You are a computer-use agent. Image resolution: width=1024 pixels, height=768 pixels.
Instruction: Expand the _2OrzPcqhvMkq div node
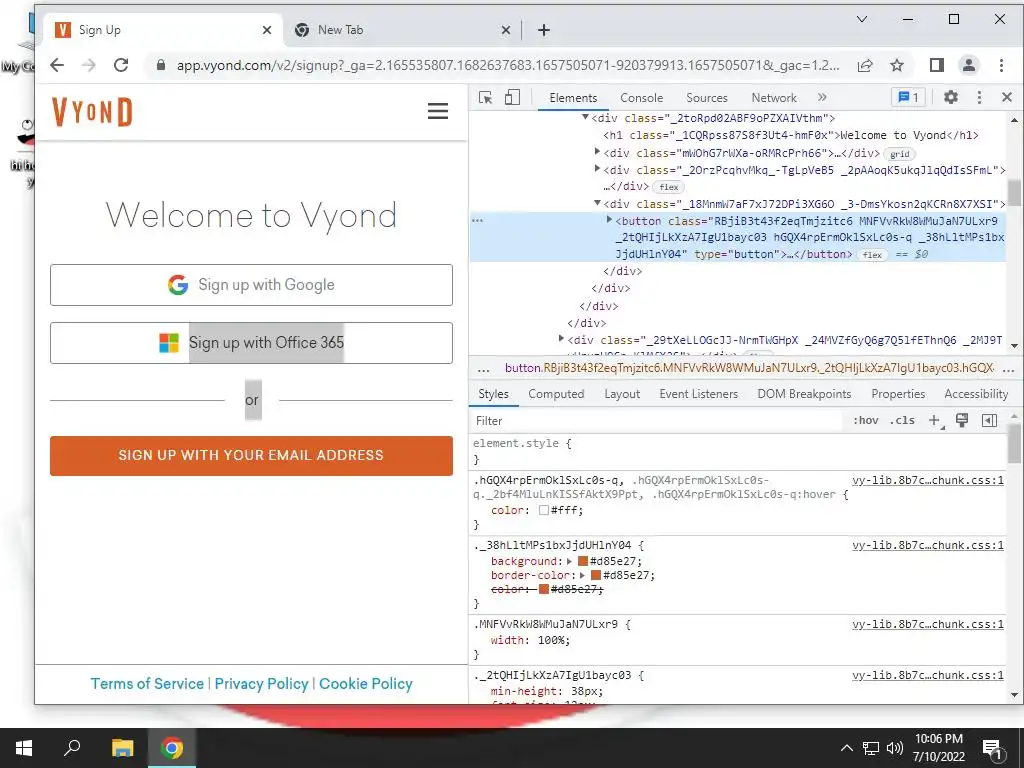[597, 168]
